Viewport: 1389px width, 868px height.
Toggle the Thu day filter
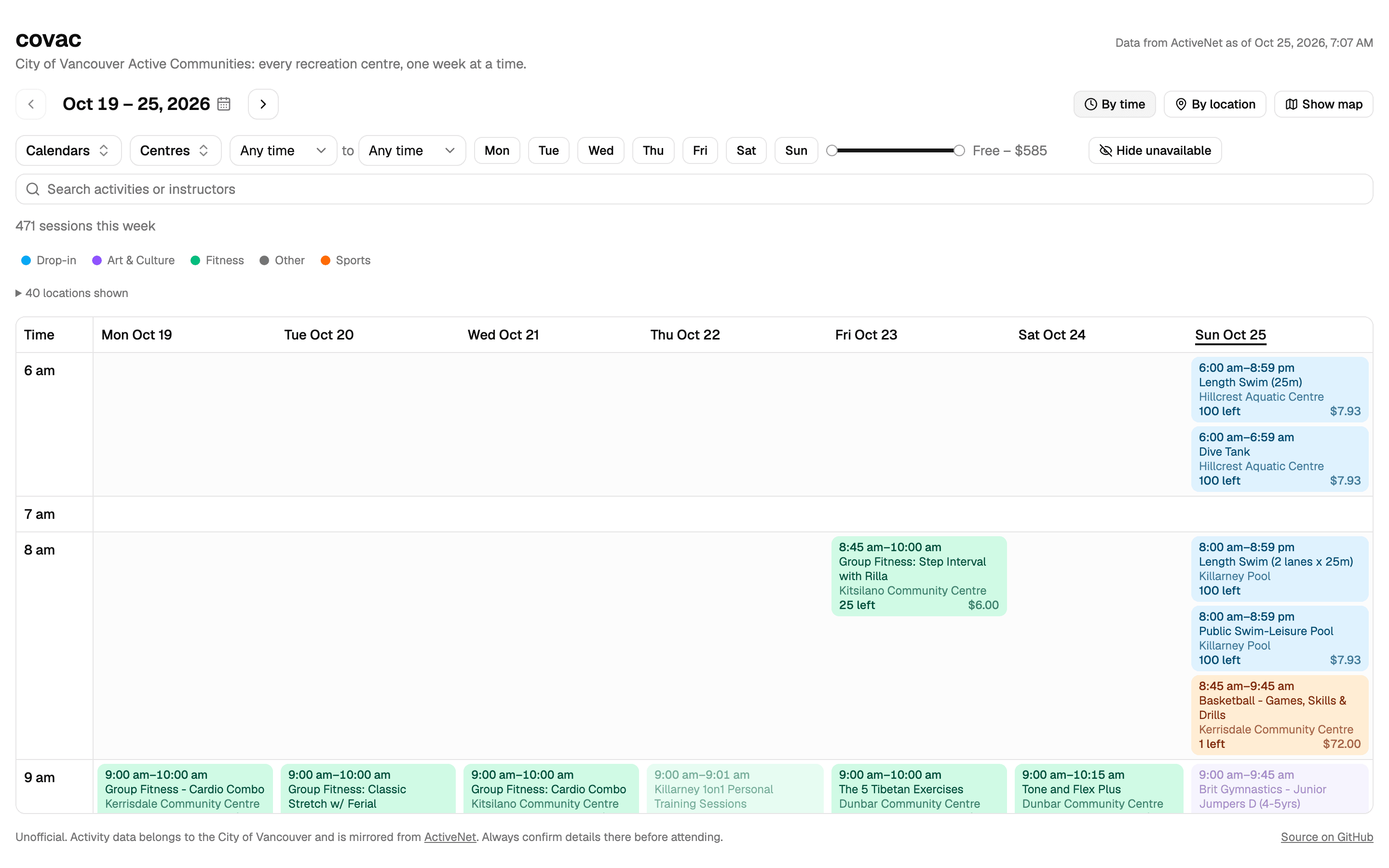pos(653,150)
